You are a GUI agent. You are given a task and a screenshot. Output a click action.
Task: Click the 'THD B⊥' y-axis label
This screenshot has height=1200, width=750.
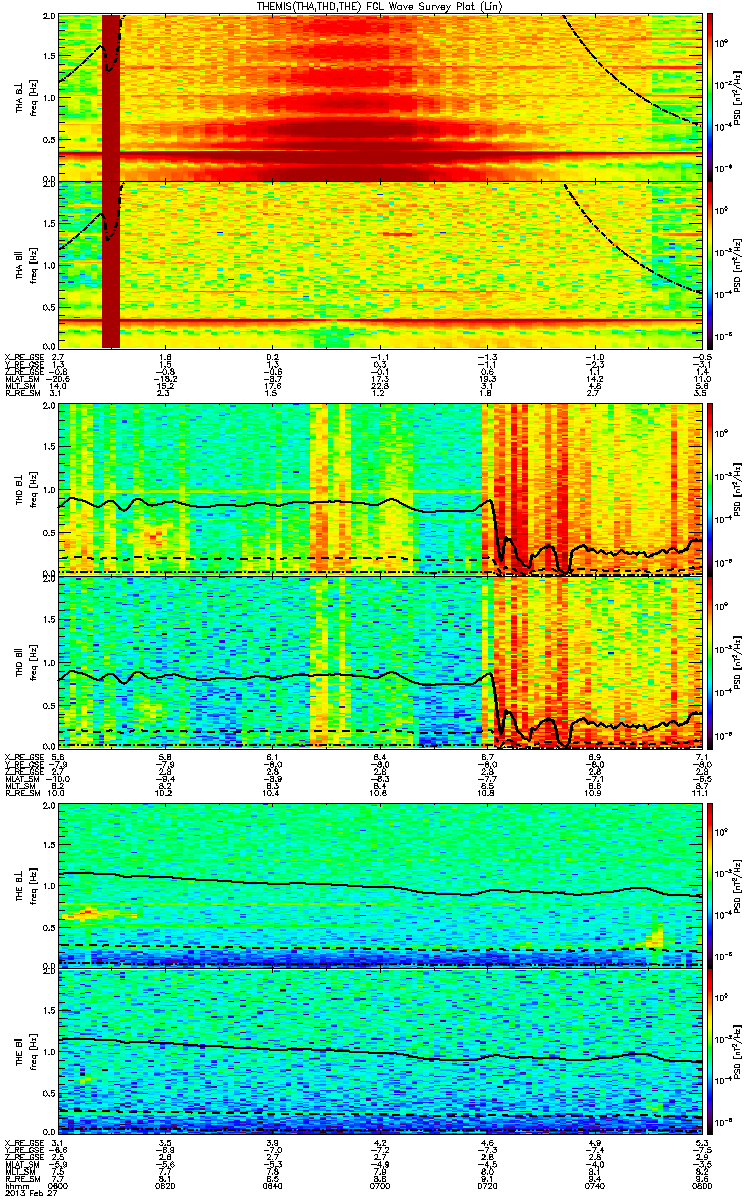pyautogui.click(x=21, y=491)
